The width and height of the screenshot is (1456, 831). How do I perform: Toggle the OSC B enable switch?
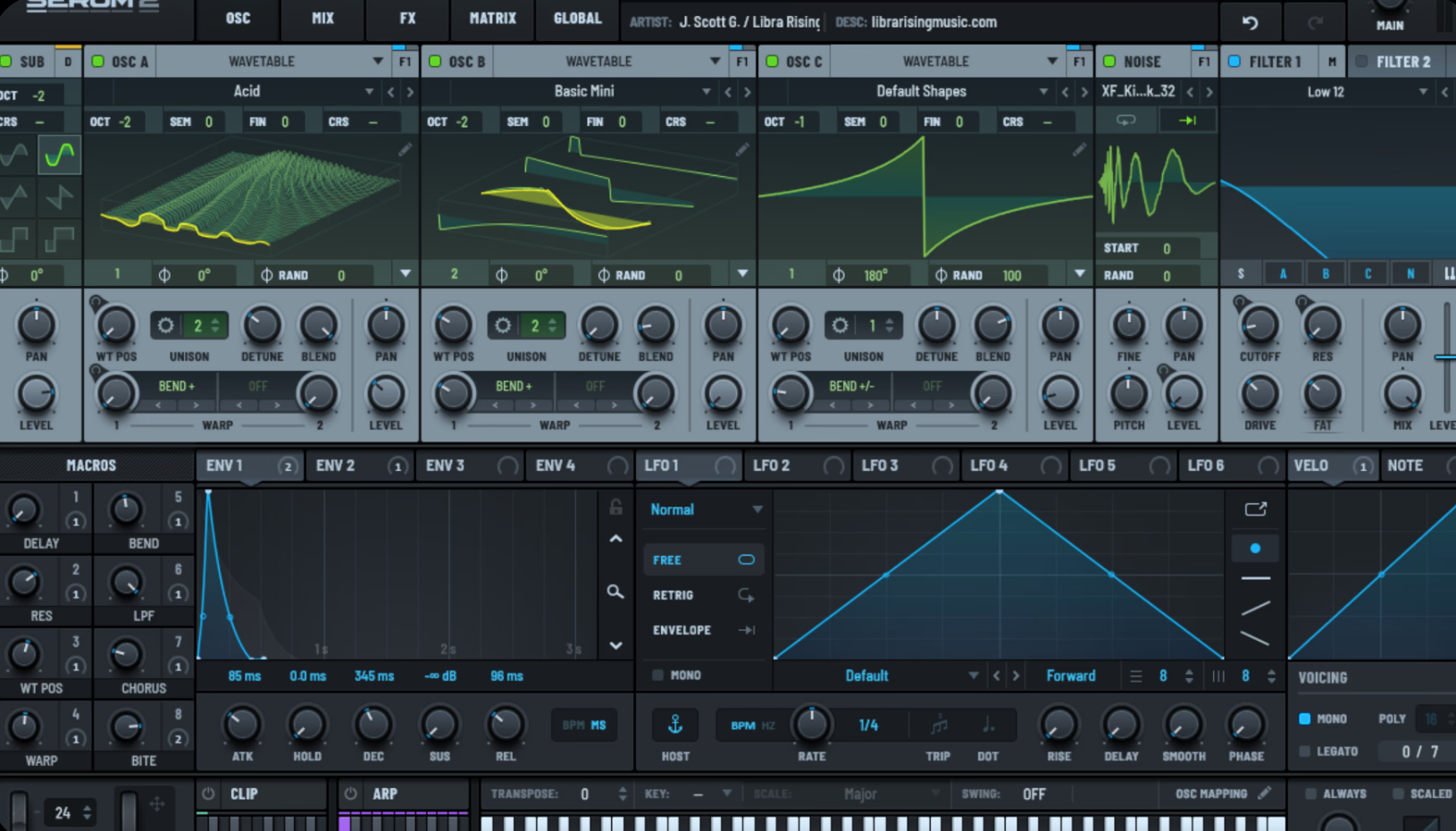point(435,62)
